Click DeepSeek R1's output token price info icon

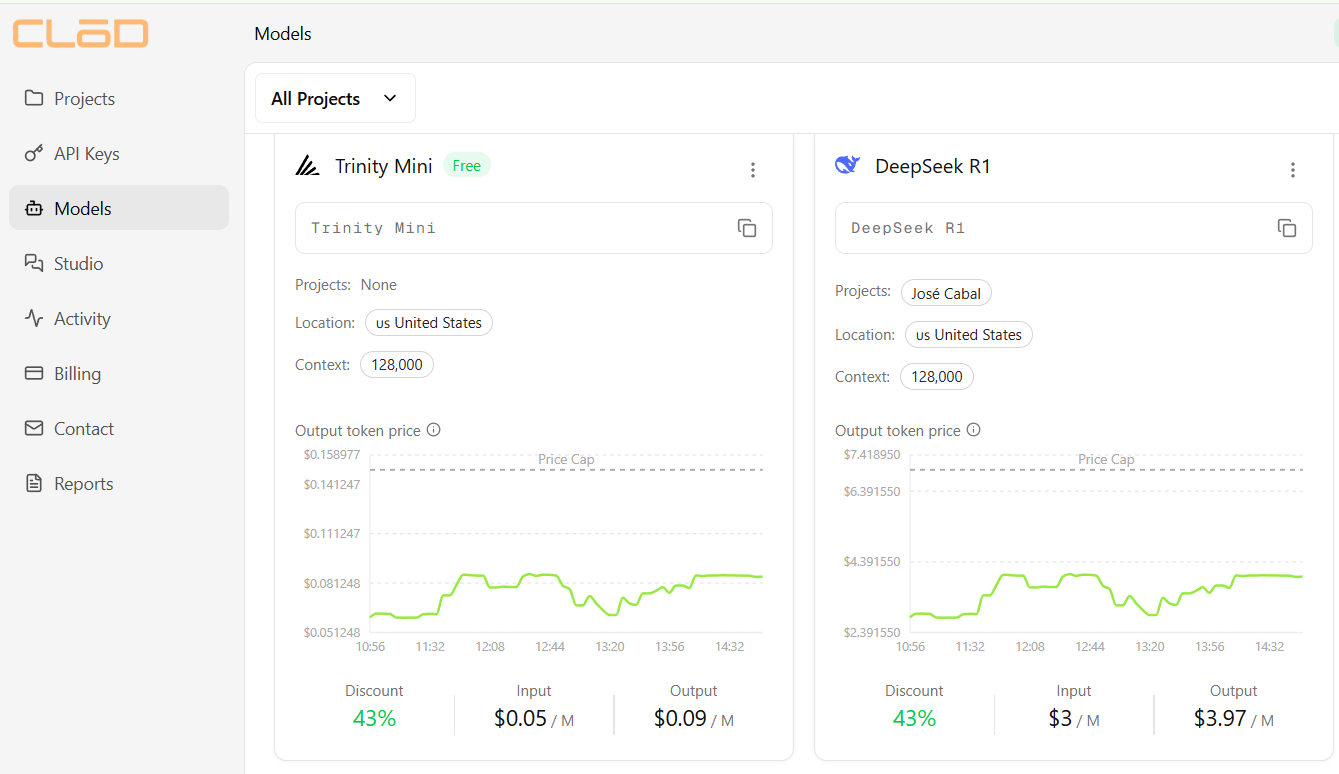(973, 429)
